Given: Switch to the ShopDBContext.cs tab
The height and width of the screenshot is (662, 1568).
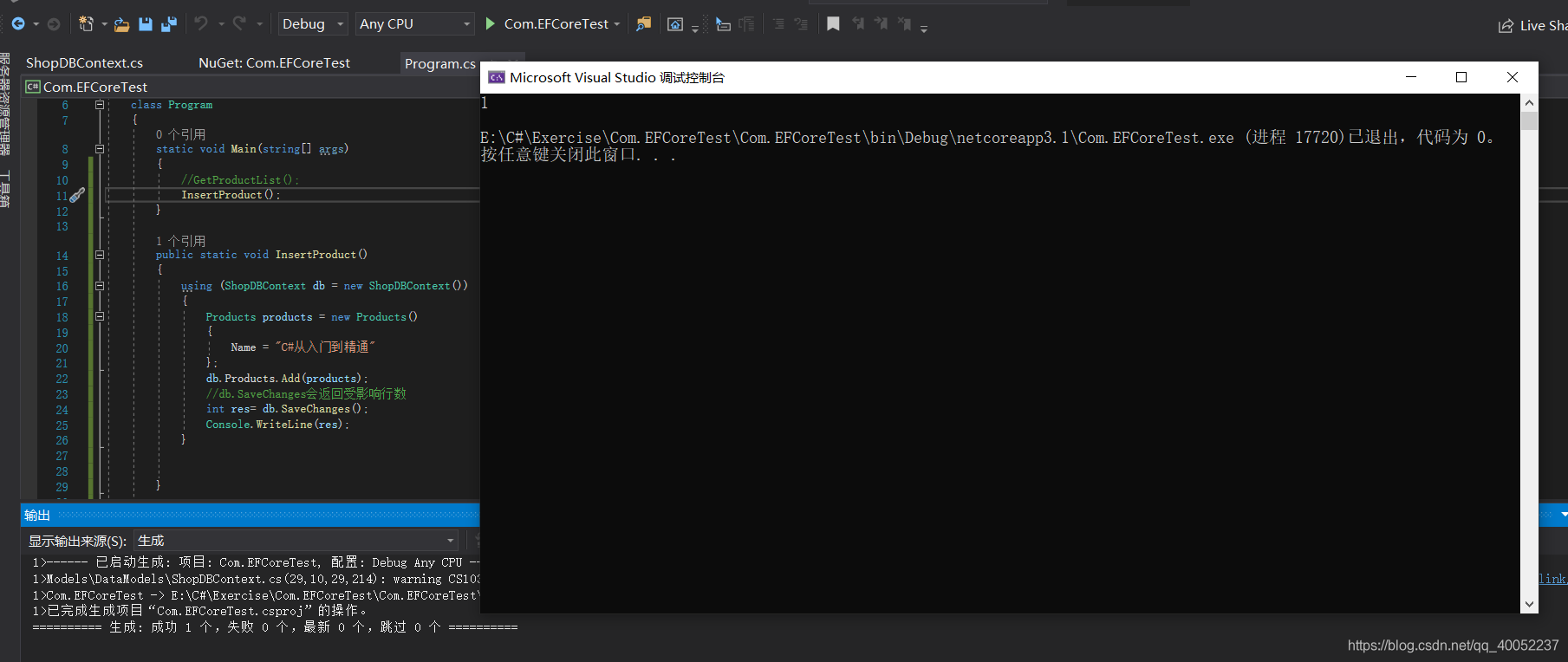Looking at the screenshot, I should tap(84, 62).
